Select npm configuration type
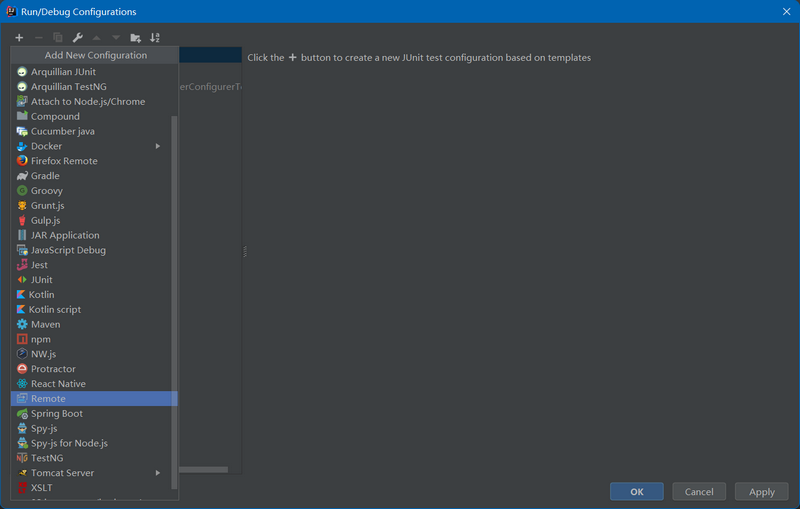The height and width of the screenshot is (509, 800). [x=94, y=339]
